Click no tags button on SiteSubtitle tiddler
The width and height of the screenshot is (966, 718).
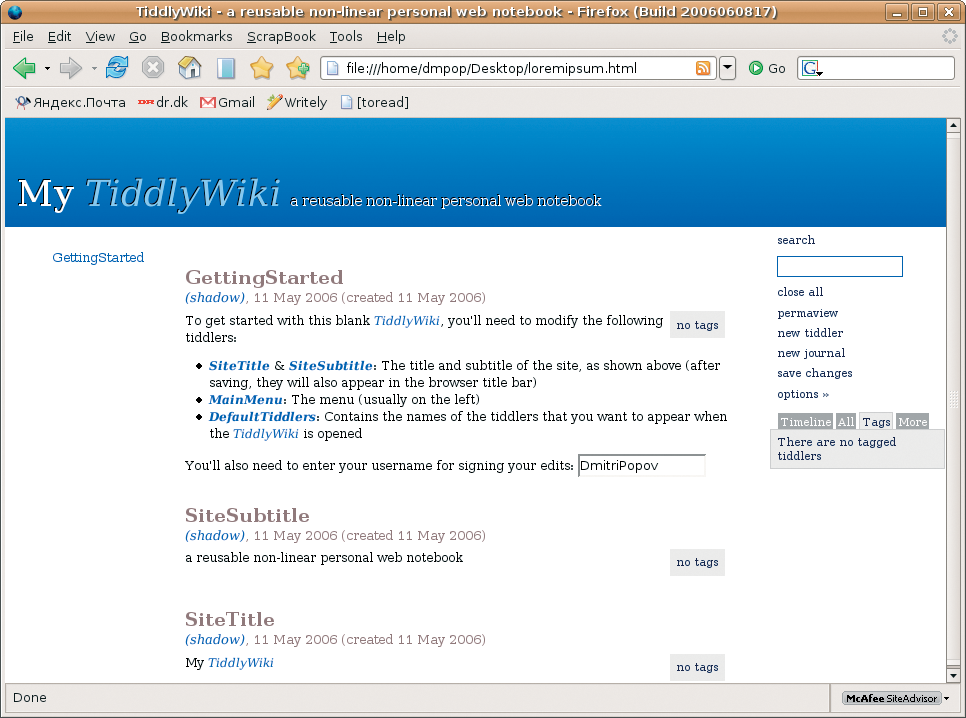pyautogui.click(x=697, y=562)
